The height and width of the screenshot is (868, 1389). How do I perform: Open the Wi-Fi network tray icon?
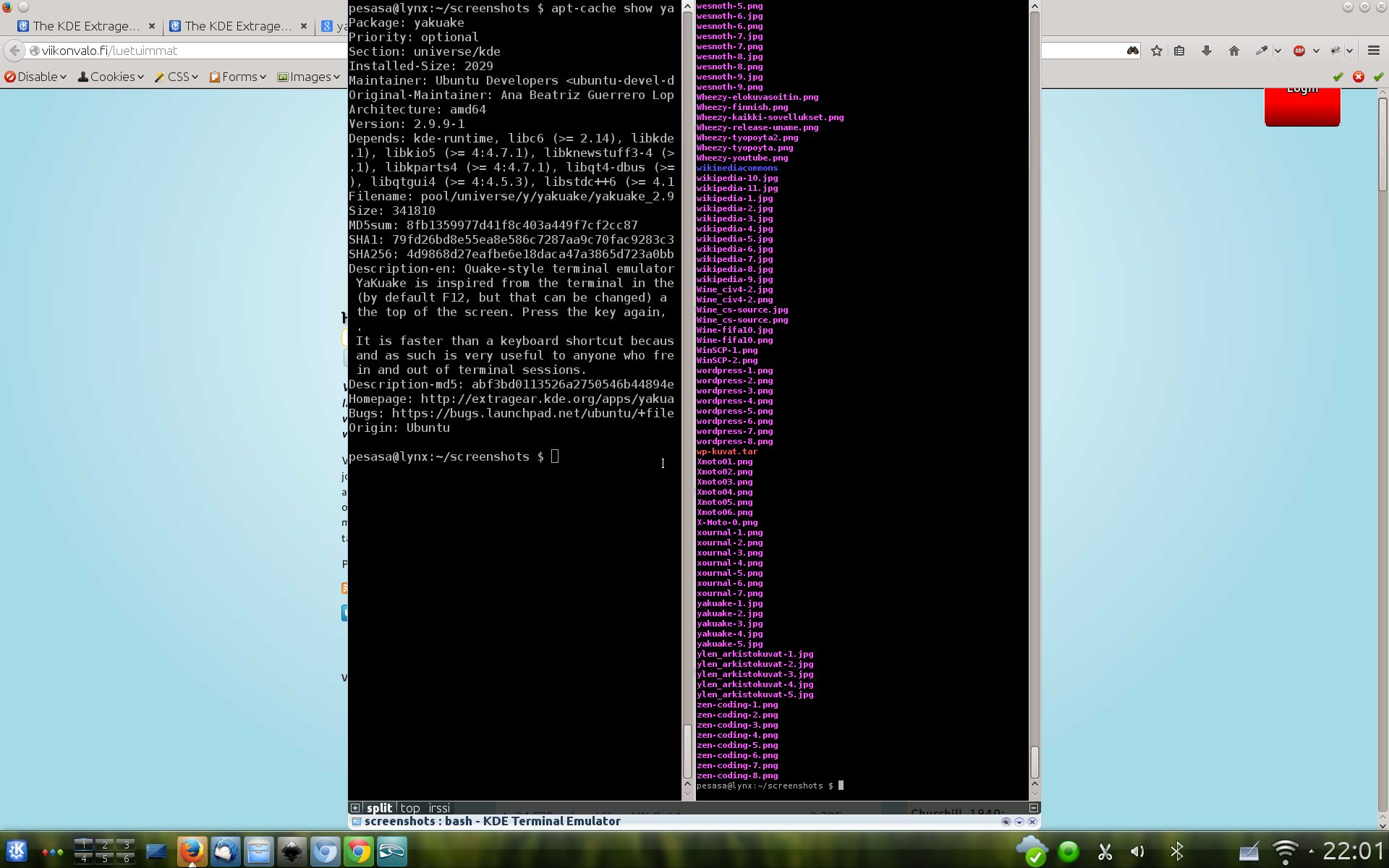(x=1286, y=851)
